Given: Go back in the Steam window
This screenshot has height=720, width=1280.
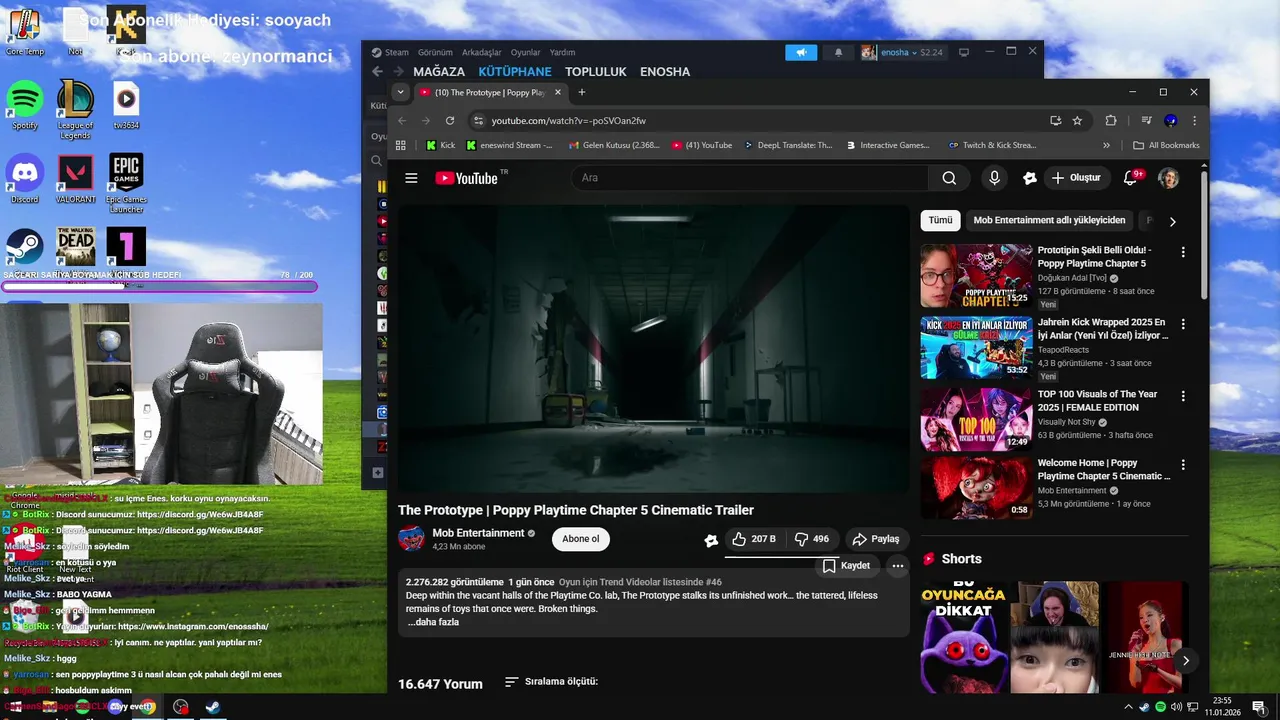Looking at the screenshot, I should click(x=377, y=72).
